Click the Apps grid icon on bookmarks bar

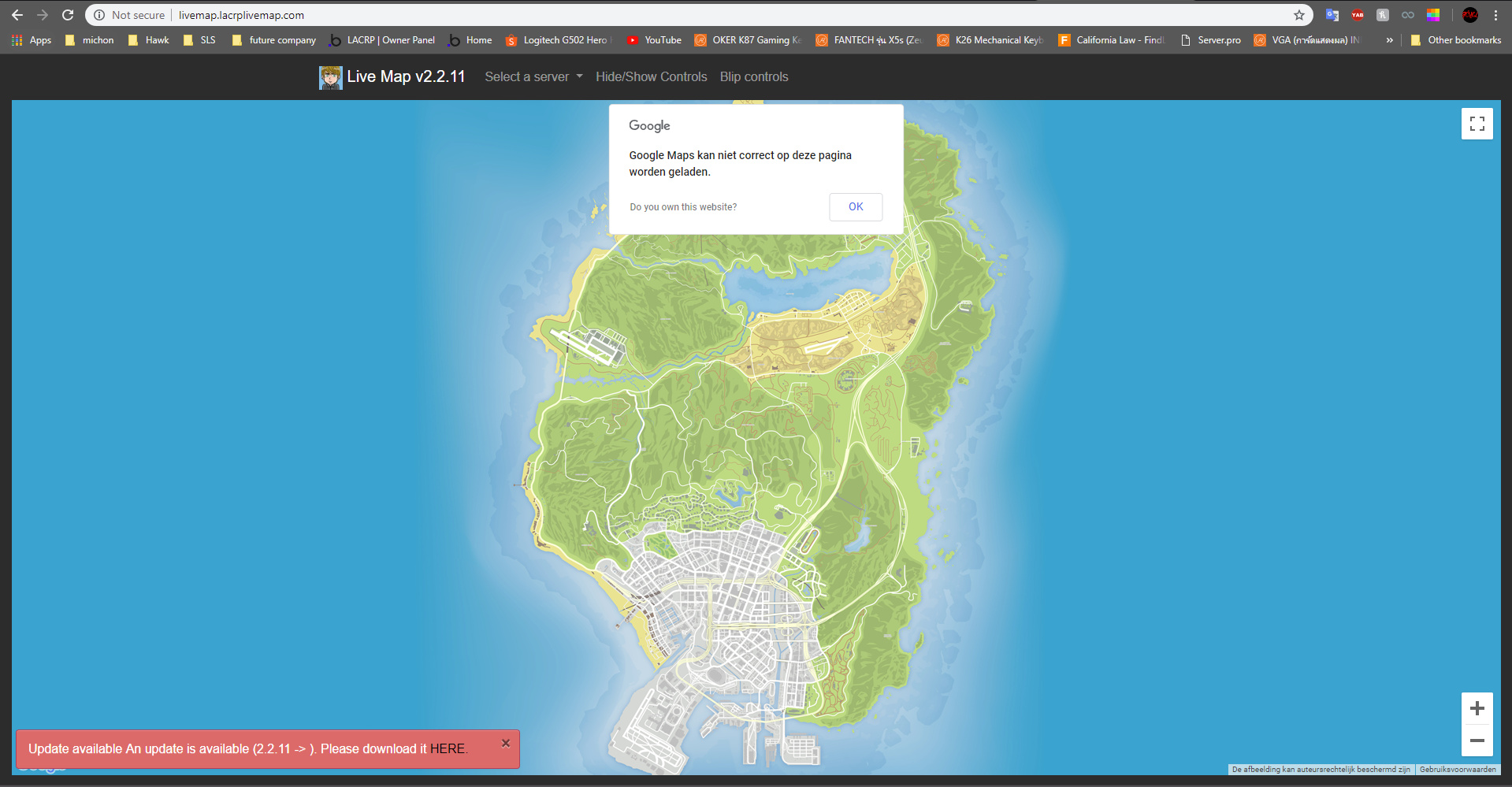click(16, 39)
